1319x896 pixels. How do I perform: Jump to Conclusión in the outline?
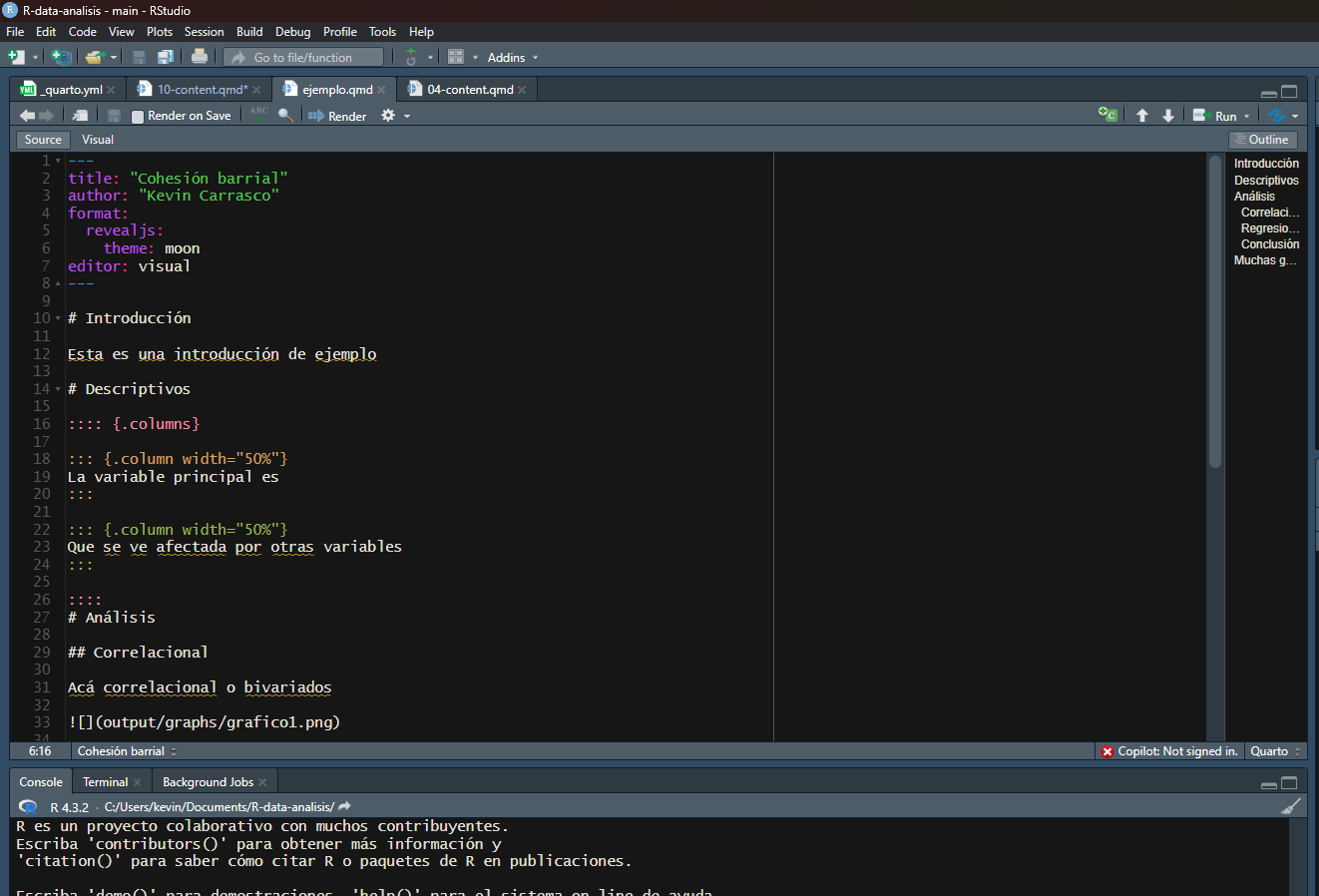tap(1269, 244)
